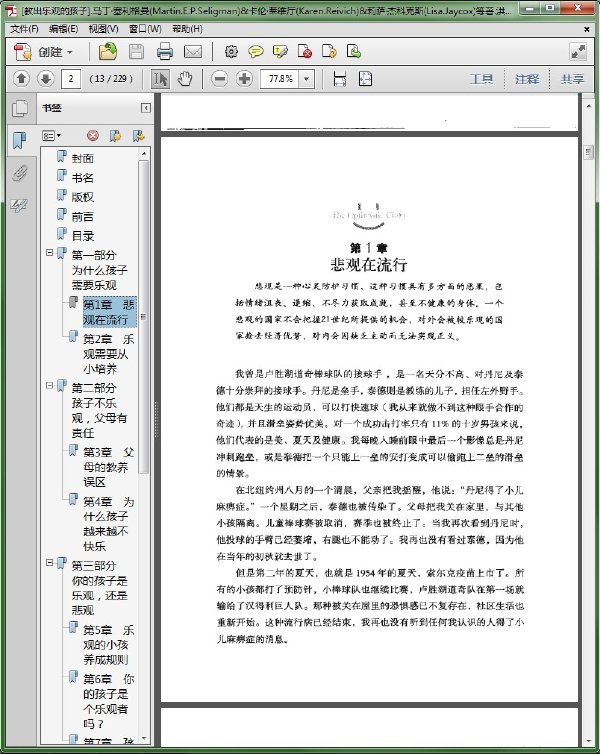Open the Tools (工具) pane
The height and width of the screenshot is (754, 600).
(x=481, y=79)
